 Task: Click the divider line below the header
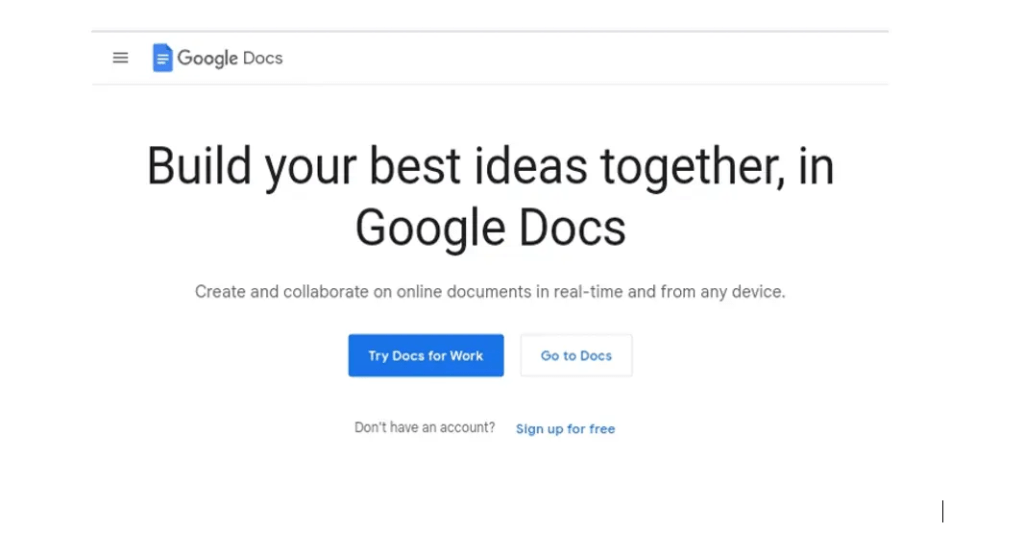490,85
